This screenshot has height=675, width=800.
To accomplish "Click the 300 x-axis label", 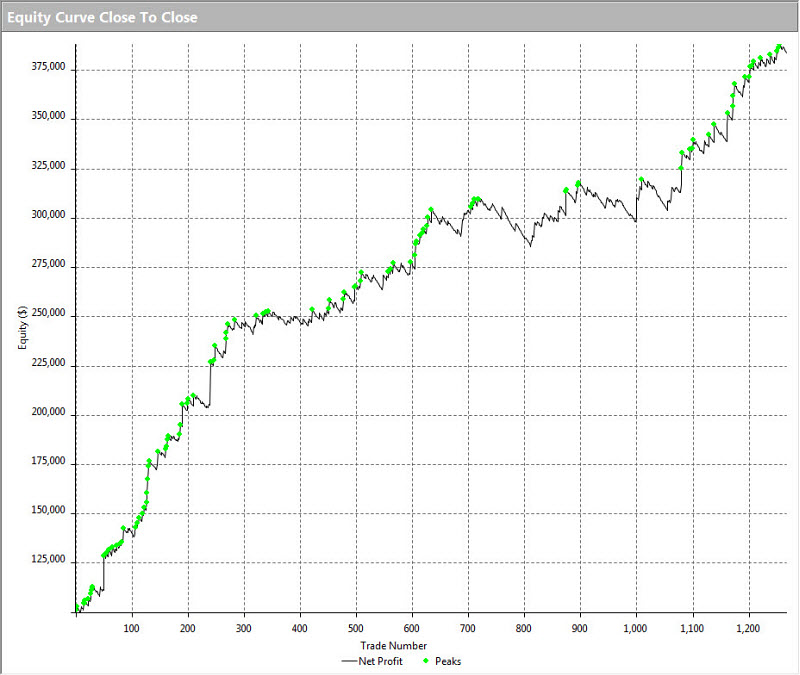I will pos(244,628).
